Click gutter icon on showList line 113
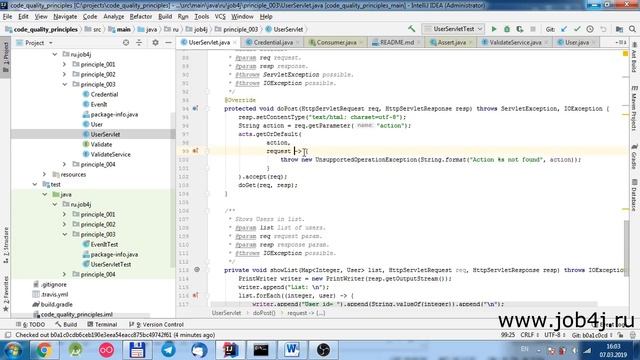The image size is (640, 360). tap(197, 270)
